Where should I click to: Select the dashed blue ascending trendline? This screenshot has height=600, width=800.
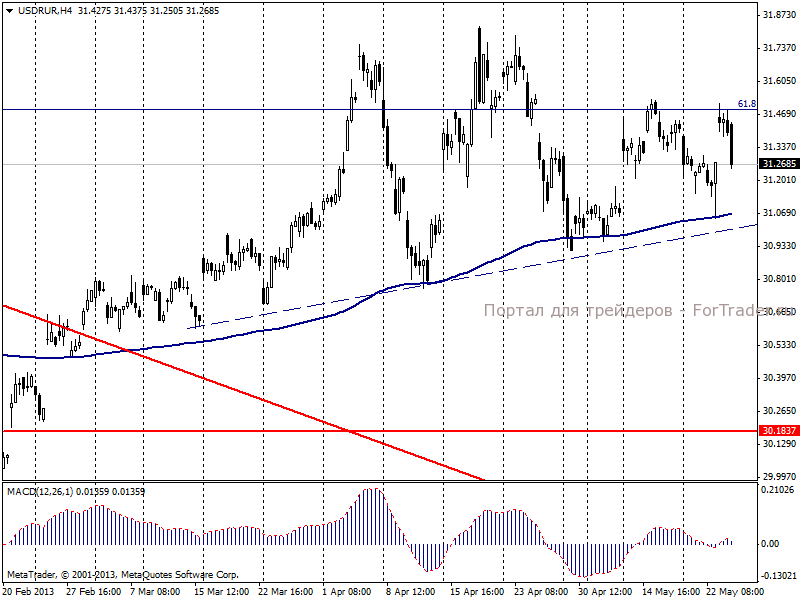pos(472,276)
